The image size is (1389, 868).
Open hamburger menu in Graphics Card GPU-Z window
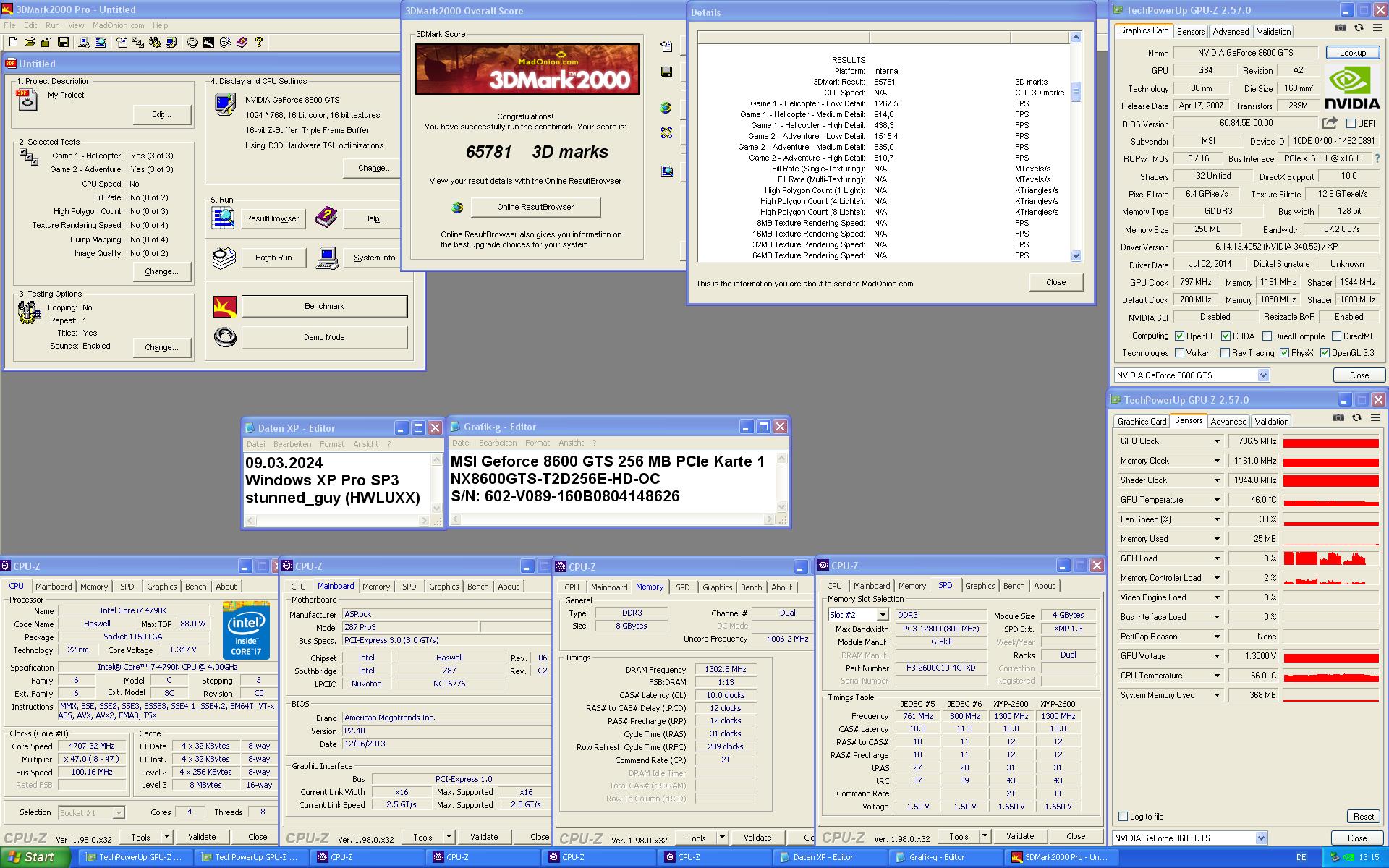[x=1377, y=28]
